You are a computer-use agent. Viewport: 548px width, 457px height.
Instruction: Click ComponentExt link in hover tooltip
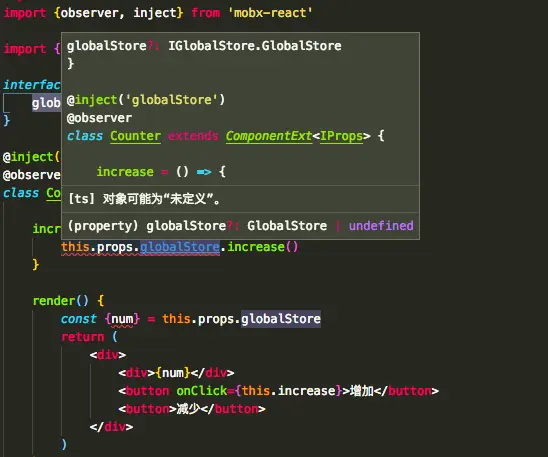[x=269, y=136]
